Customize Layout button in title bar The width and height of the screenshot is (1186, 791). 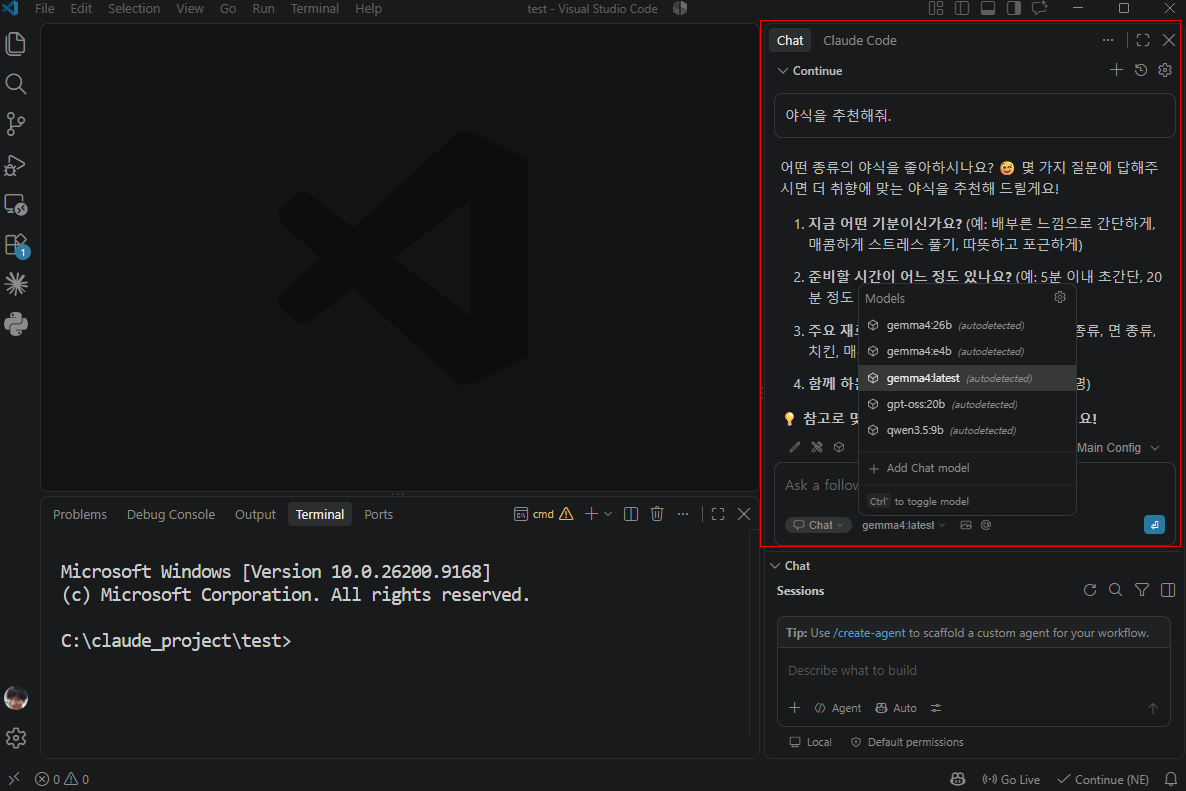point(936,8)
